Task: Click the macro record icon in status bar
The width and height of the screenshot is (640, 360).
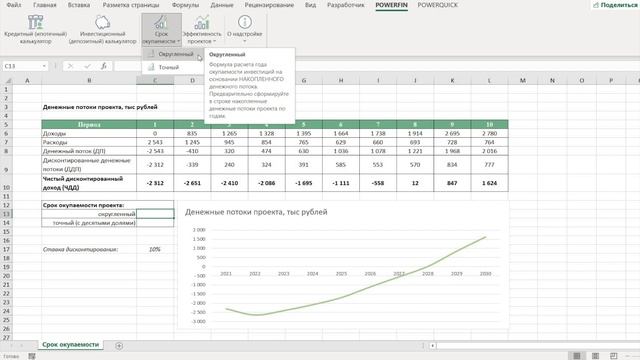Action: pyautogui.click(x=32, y=356)
